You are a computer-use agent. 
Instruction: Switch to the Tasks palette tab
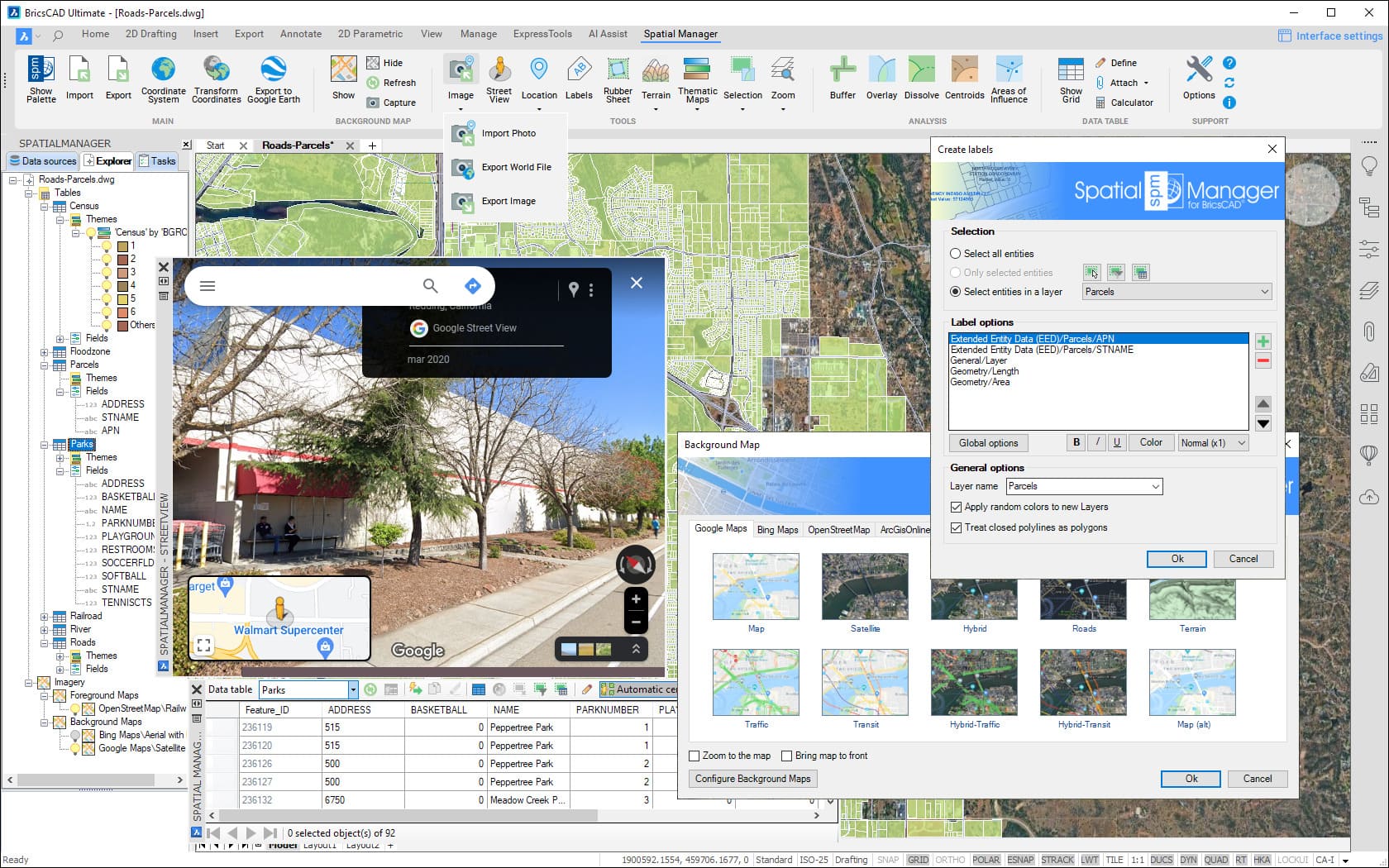pos(157,161)
